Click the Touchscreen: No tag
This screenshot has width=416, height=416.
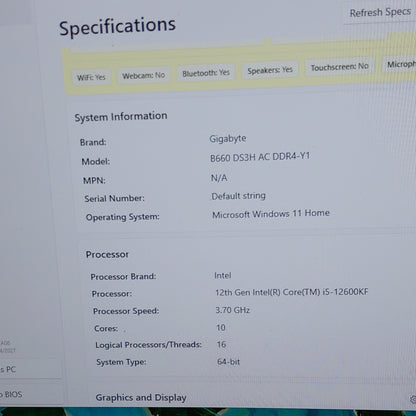click(340, 67)
